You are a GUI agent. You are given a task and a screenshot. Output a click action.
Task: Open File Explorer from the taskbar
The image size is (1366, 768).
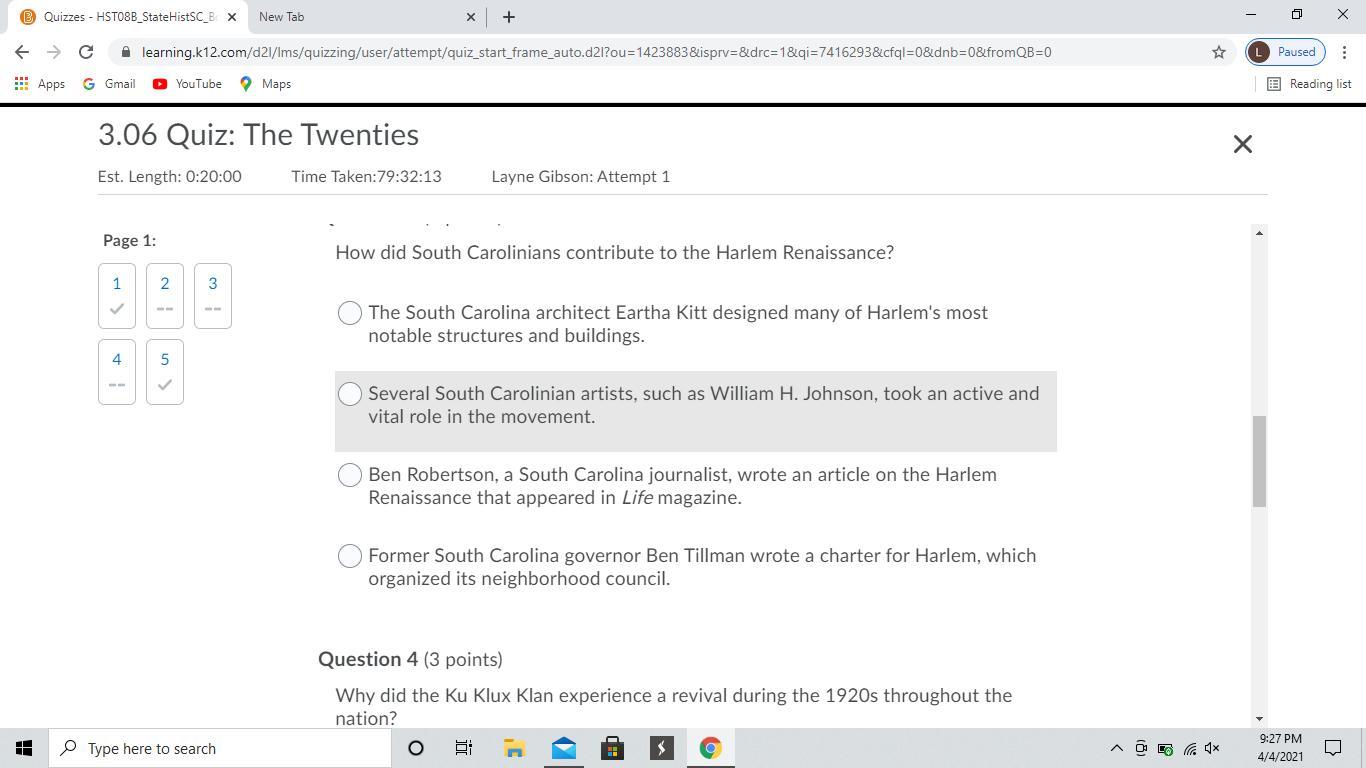[514, 748]
